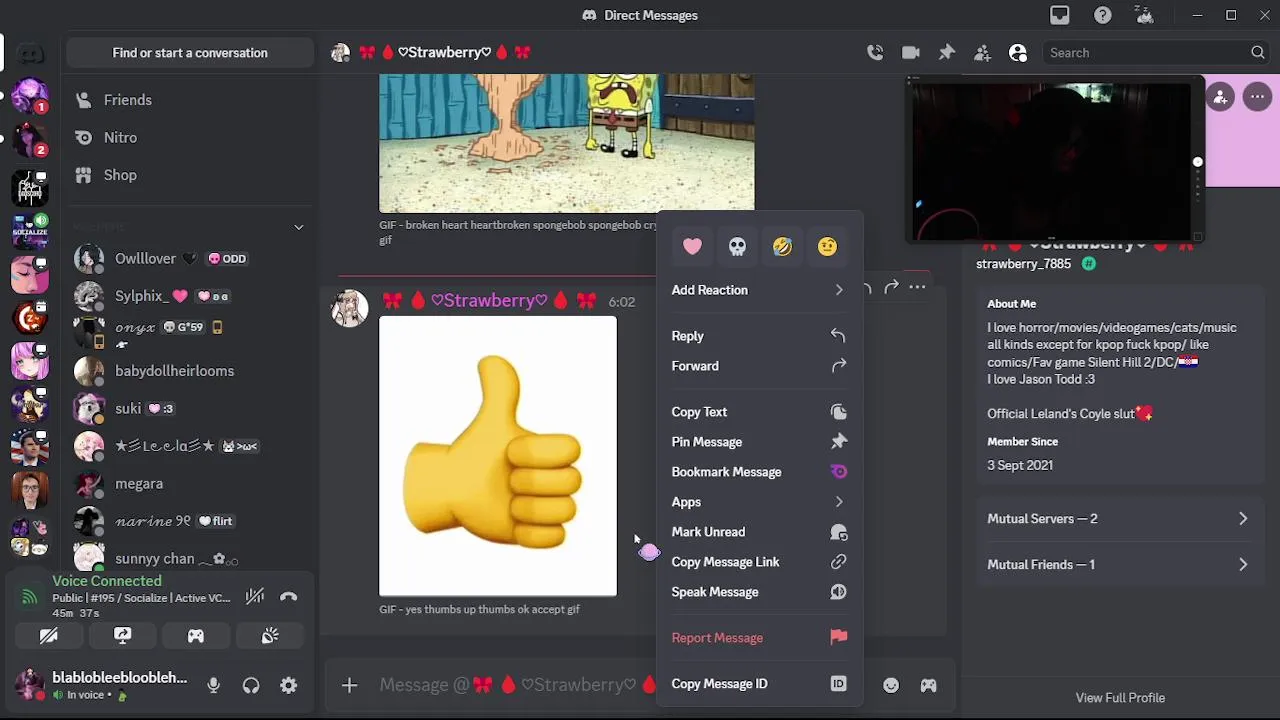Toggle the user profile side panel

(x=1018, y=53)
